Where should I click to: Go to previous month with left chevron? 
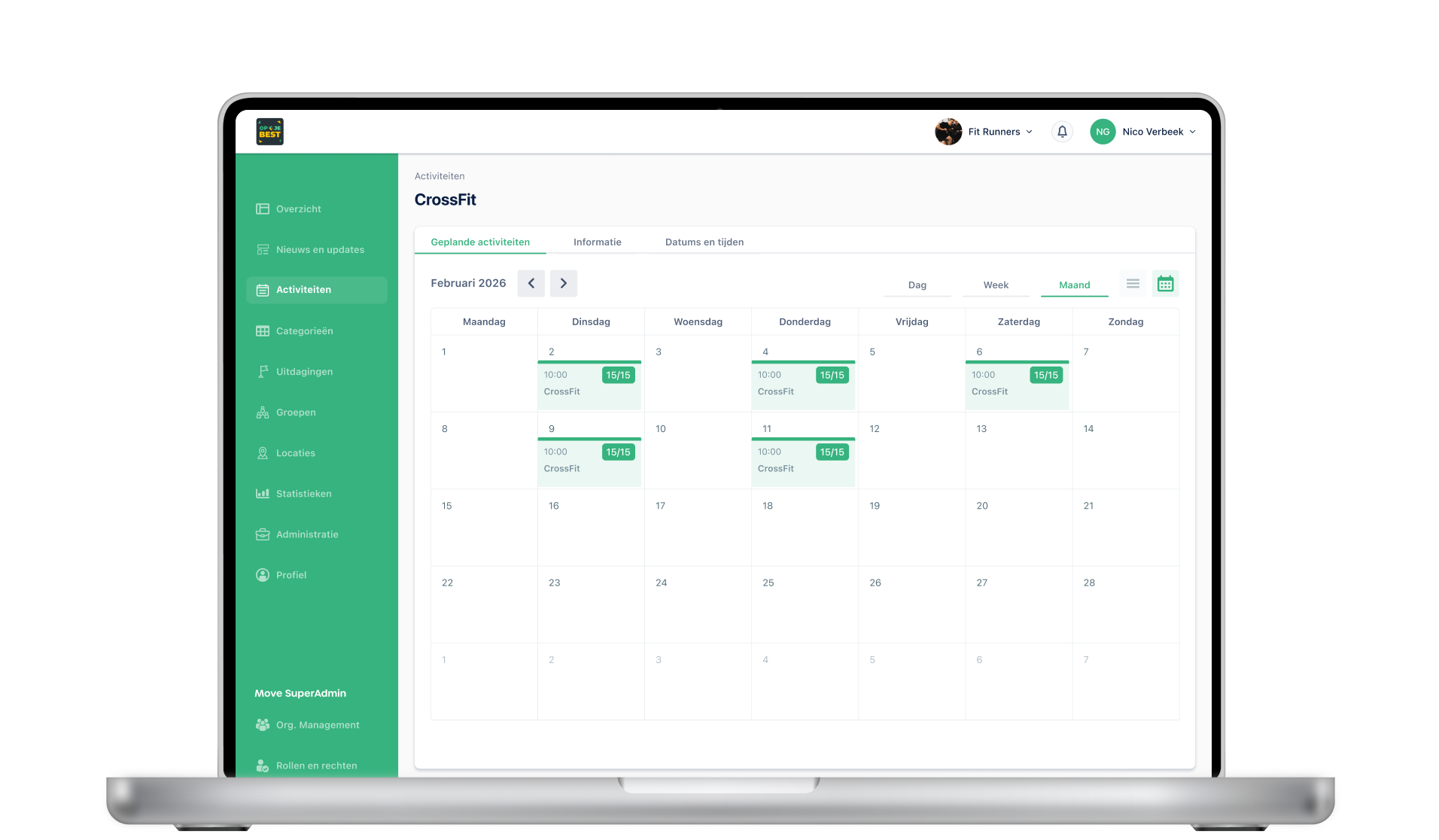(531, 284)
